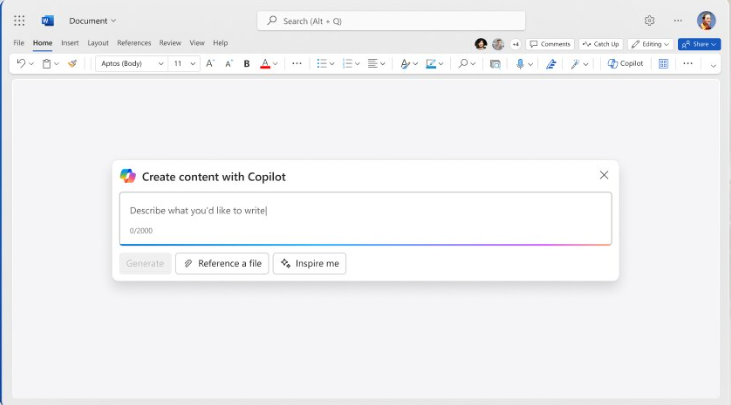Click the Designer wand icon
The height and width of the screenshot is (405, 731).
point(575,64)
